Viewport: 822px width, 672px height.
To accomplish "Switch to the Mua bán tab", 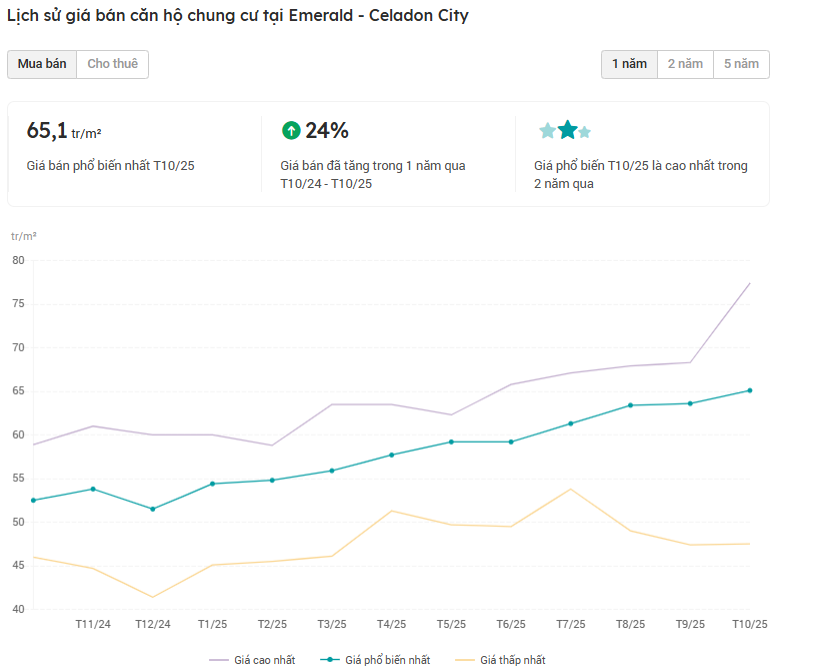I will [42, 64].
